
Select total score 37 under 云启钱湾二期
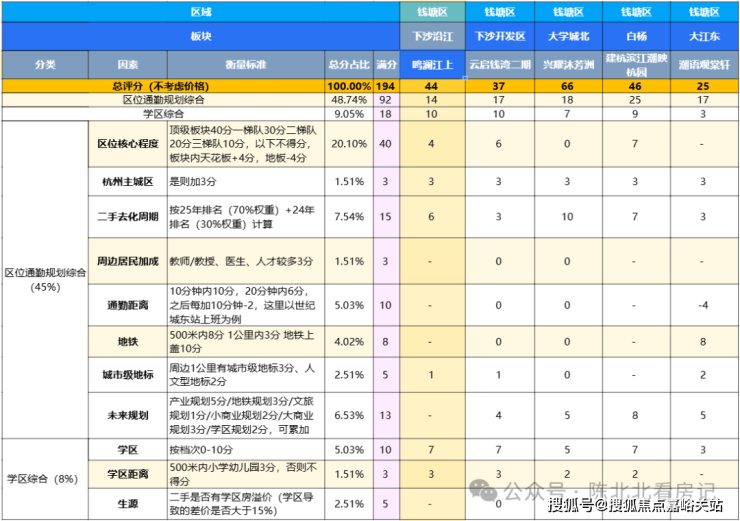[x=499, y=86]
